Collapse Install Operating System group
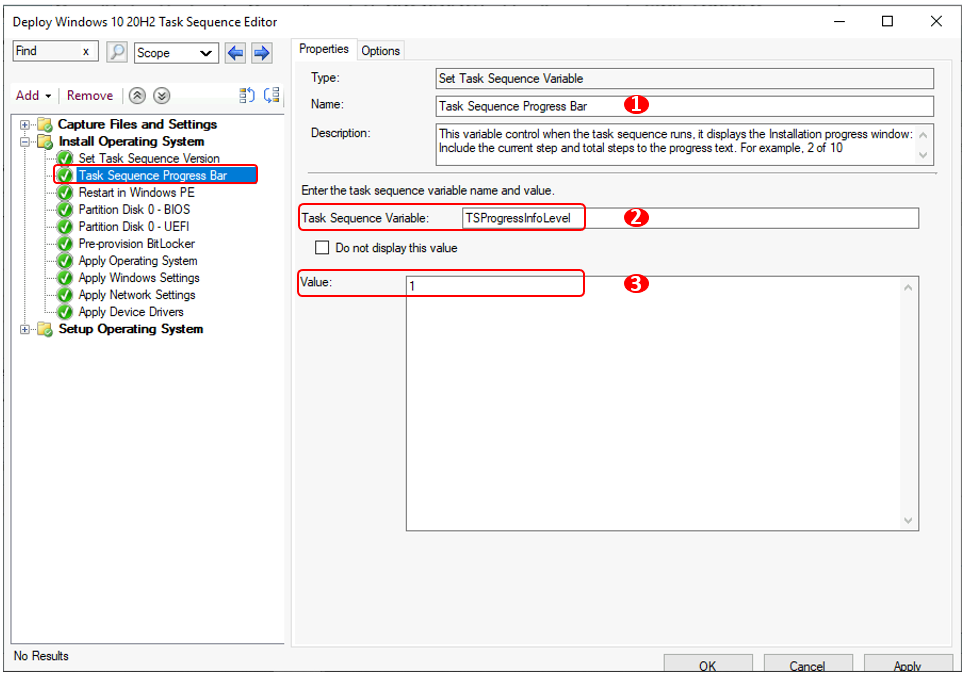 point(25,142)
